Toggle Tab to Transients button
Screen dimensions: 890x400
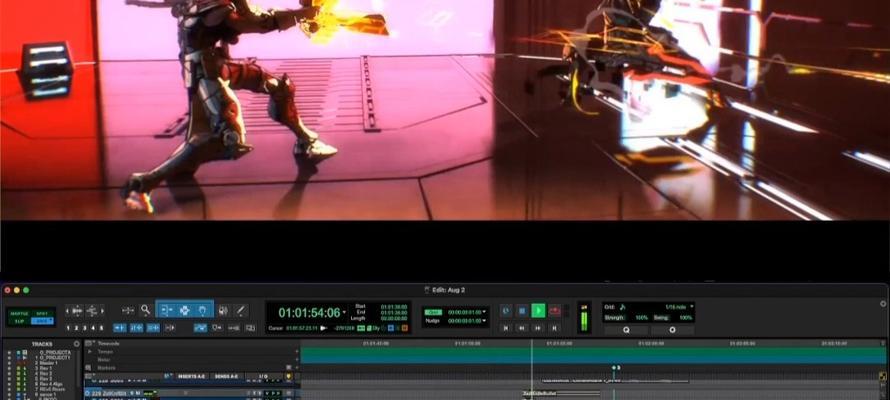click(x=120, y=327)
